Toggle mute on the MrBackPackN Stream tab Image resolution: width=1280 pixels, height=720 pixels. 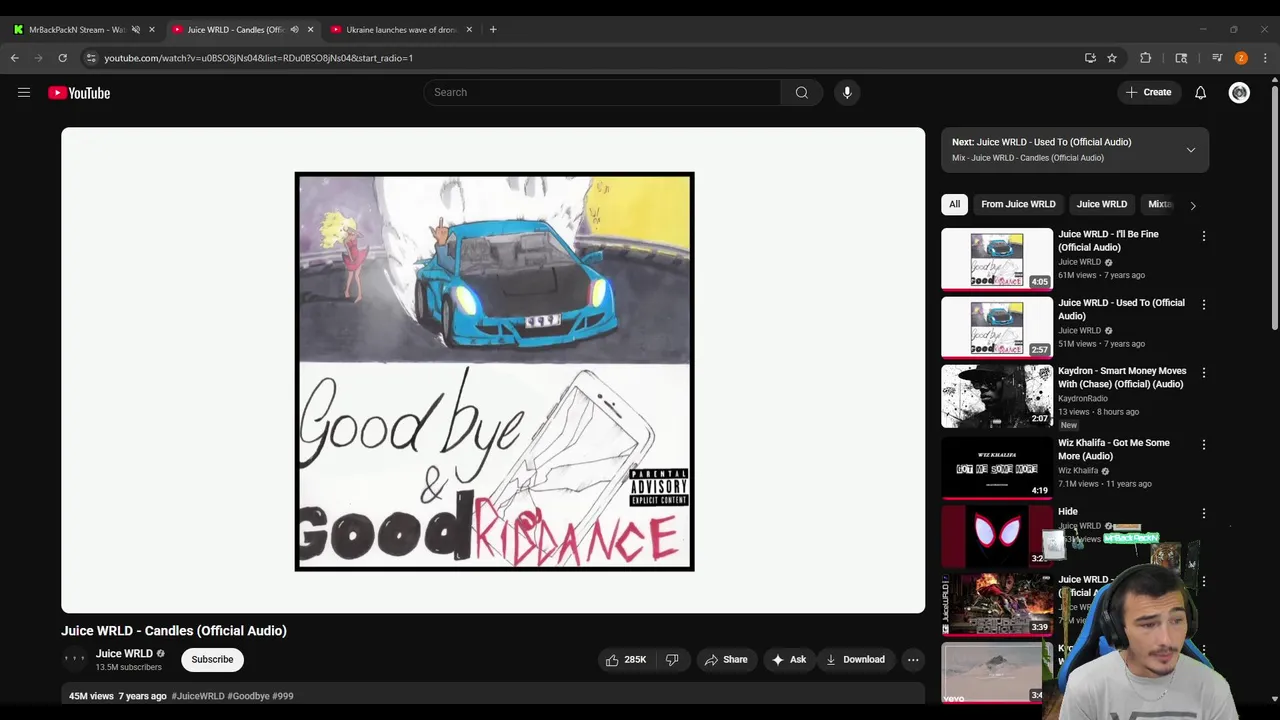136,30
